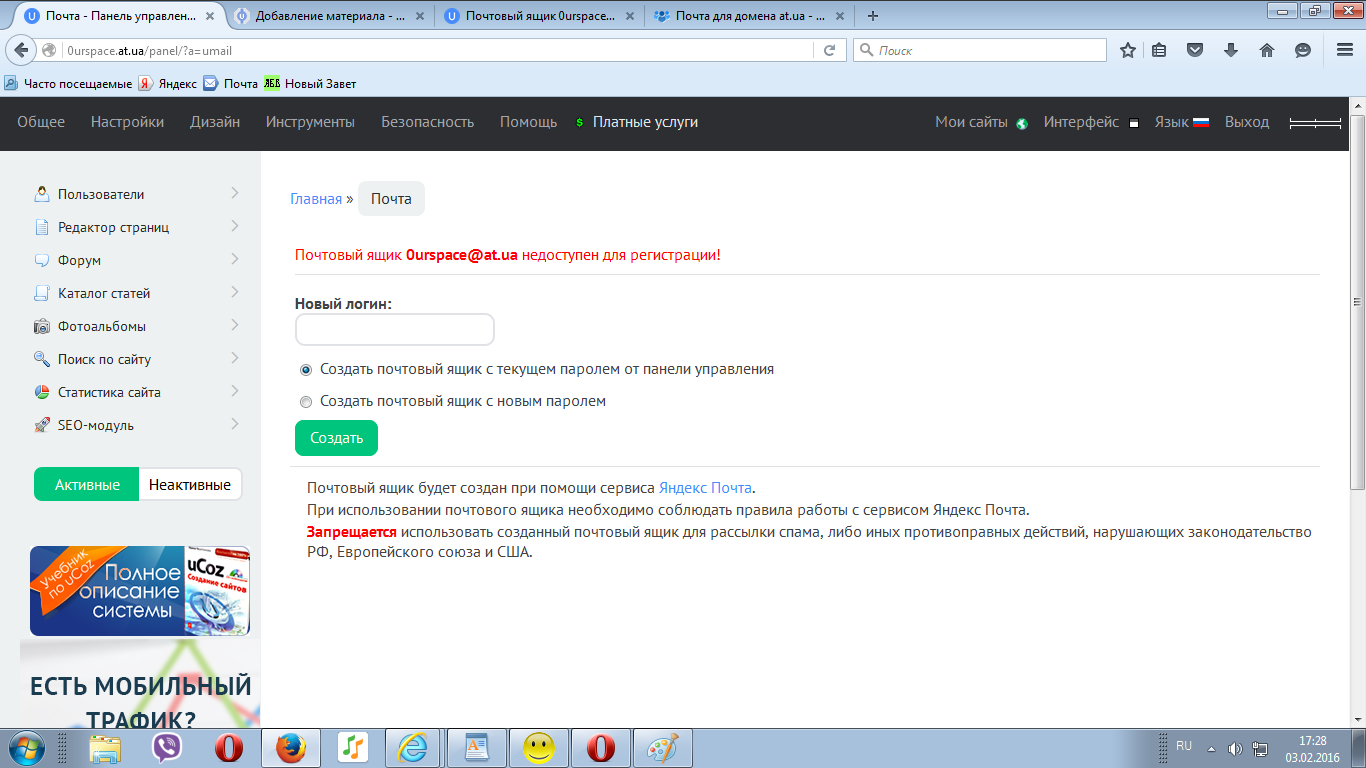The height and width of the screenshot is (768, 1366).
Task: Open the Firefox downloads arrow icon
Action: 1231,50
